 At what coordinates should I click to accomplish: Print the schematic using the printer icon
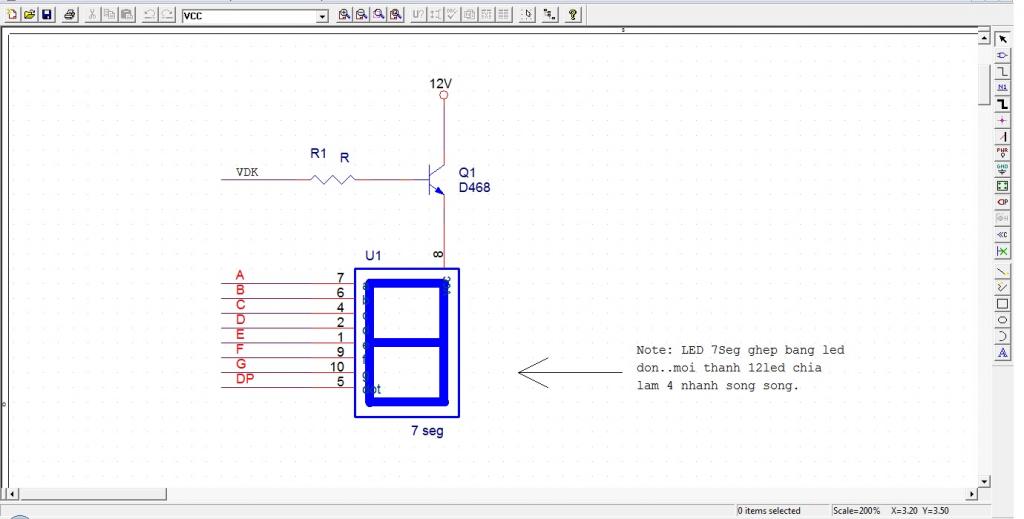[x=70, y=14]
